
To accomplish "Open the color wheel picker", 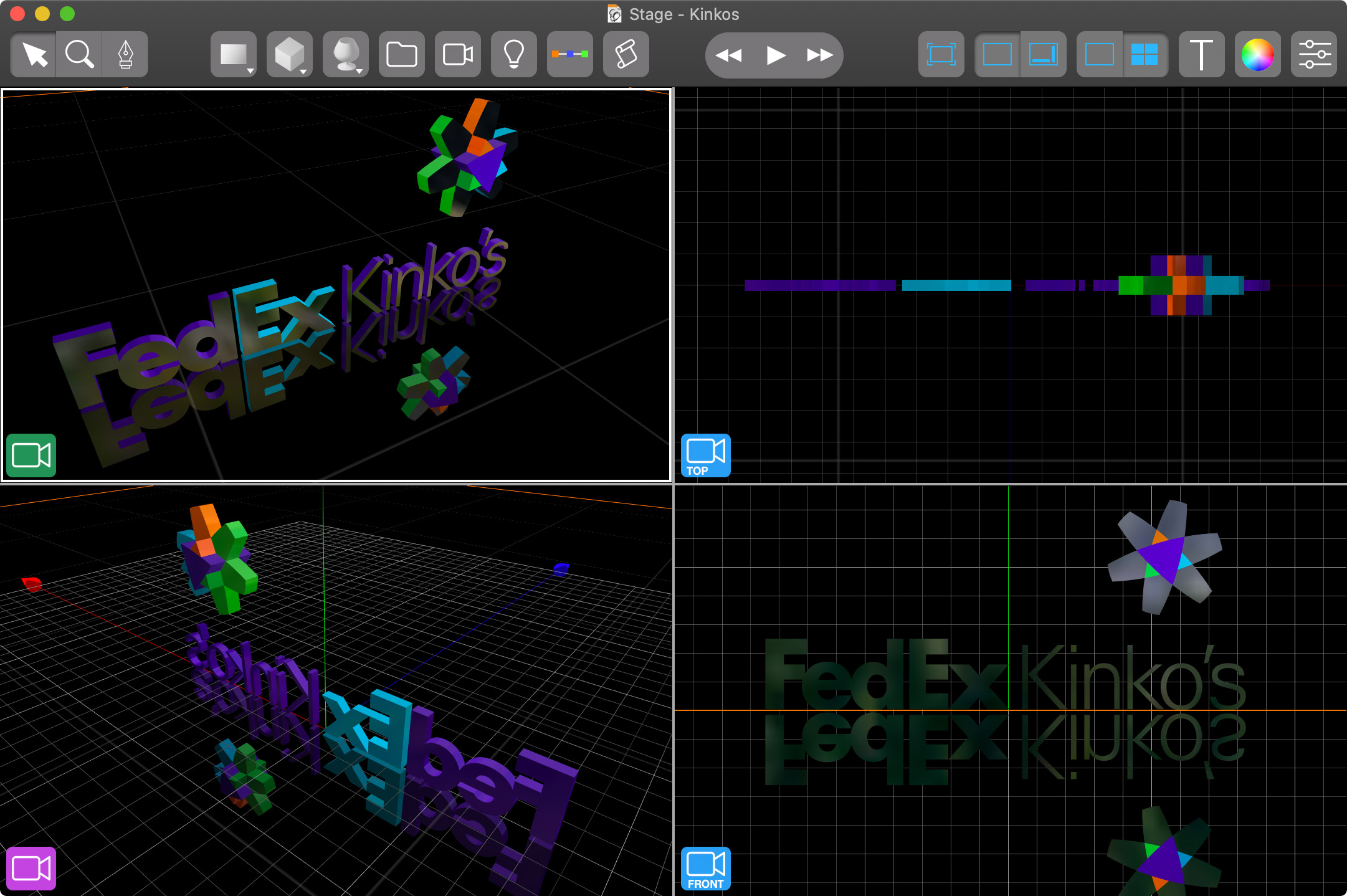I will pyautogui.click(x=1258, y=55).
